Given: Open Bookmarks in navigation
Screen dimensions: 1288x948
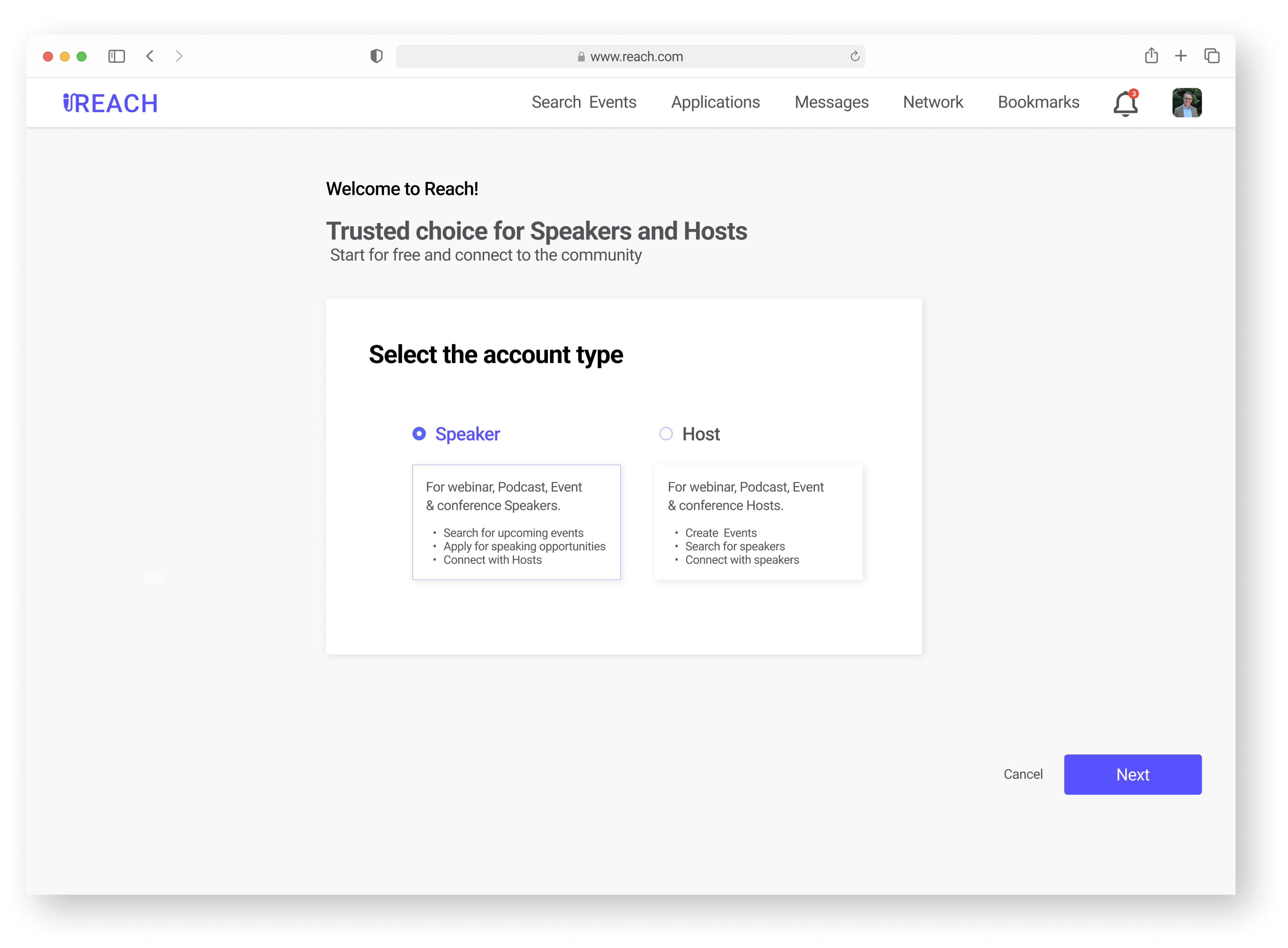Looking at the screenshot, I should 1038,102.
